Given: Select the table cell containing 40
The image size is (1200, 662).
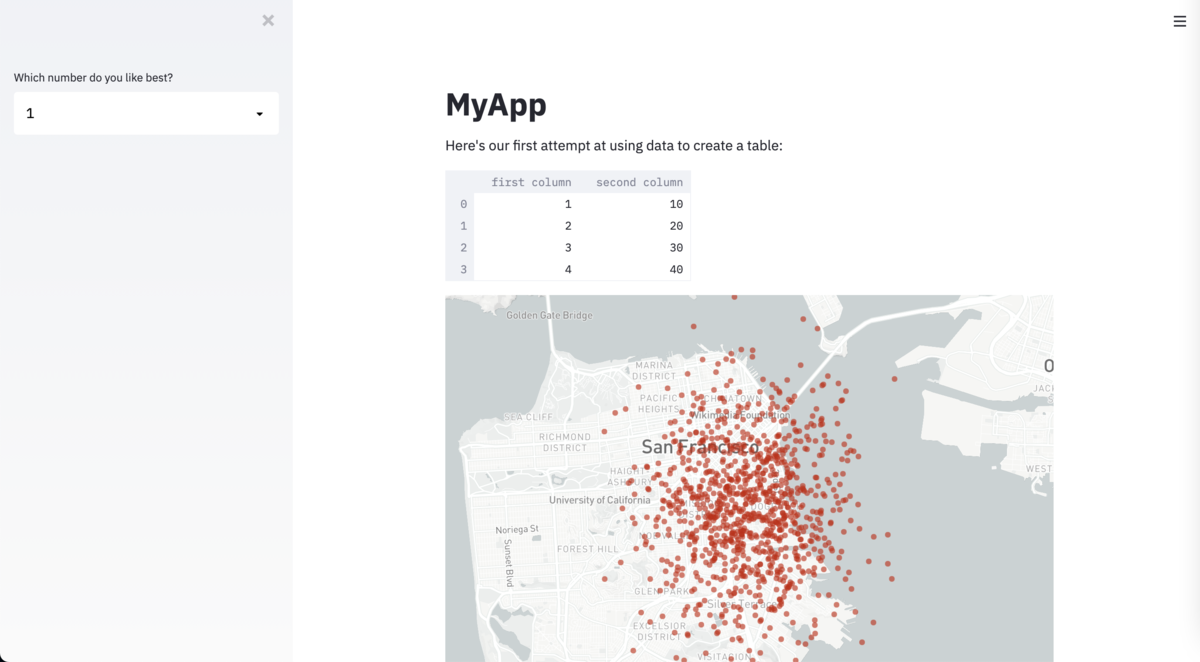Looking at the screenshot, I should click(x=635, y=270).
